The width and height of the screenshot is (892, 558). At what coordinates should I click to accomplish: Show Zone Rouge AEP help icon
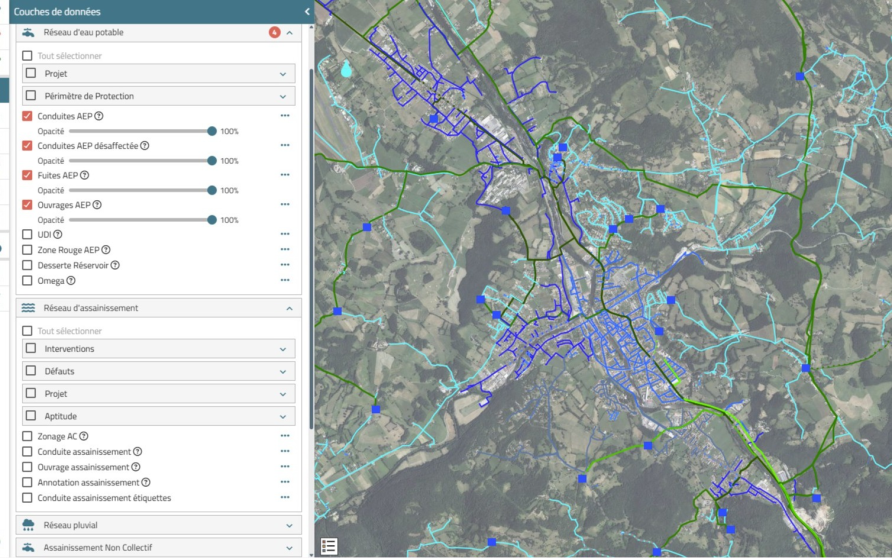point(106,250)
